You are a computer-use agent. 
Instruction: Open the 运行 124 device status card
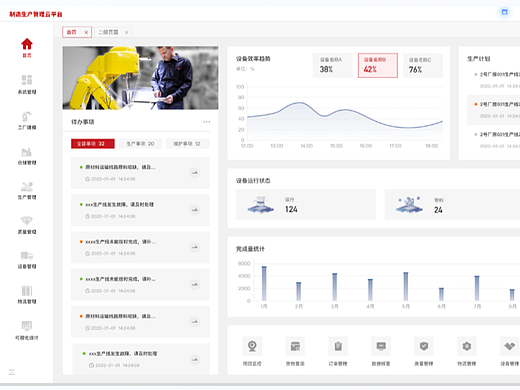coord(306,205)
